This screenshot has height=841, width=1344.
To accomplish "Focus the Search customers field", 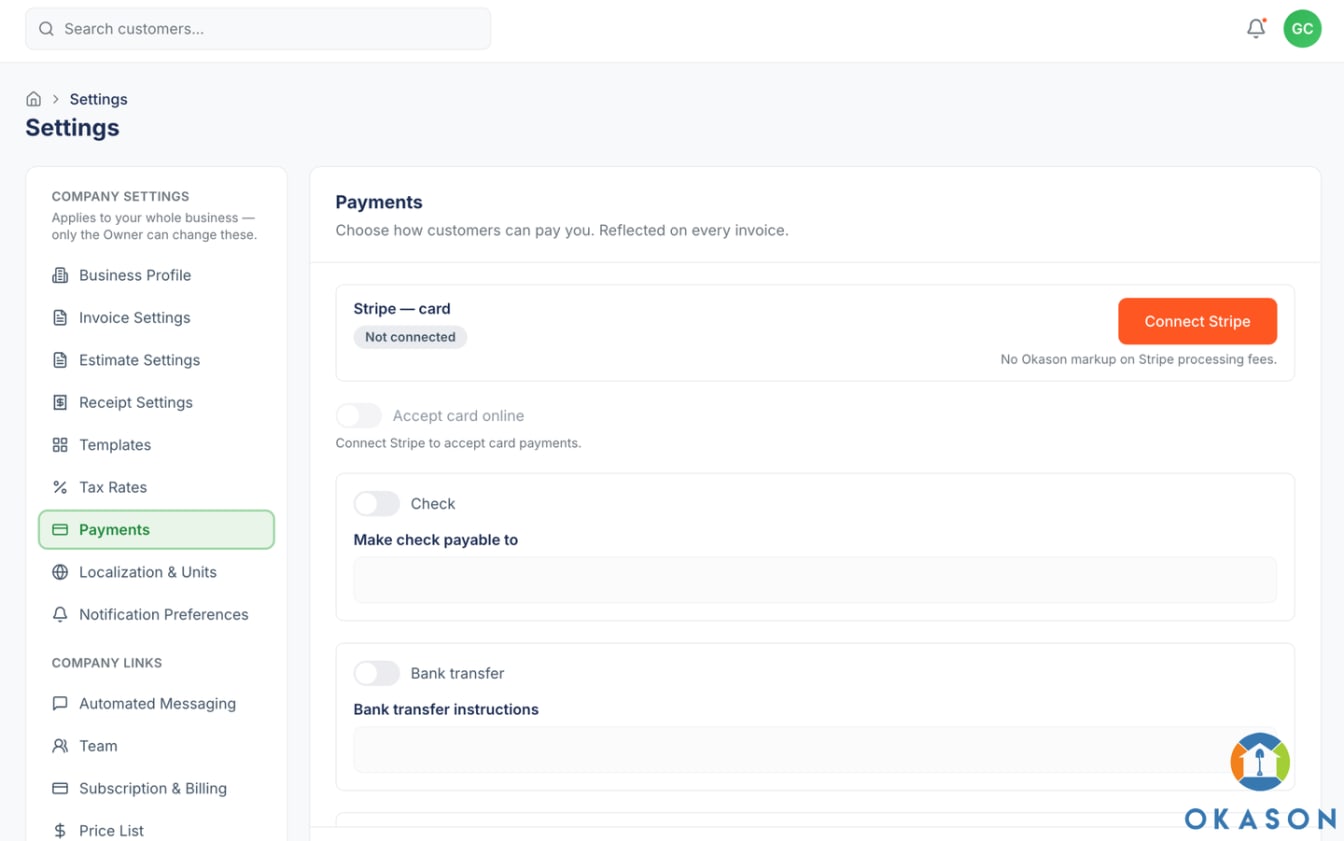I will (x=258, y=29).
